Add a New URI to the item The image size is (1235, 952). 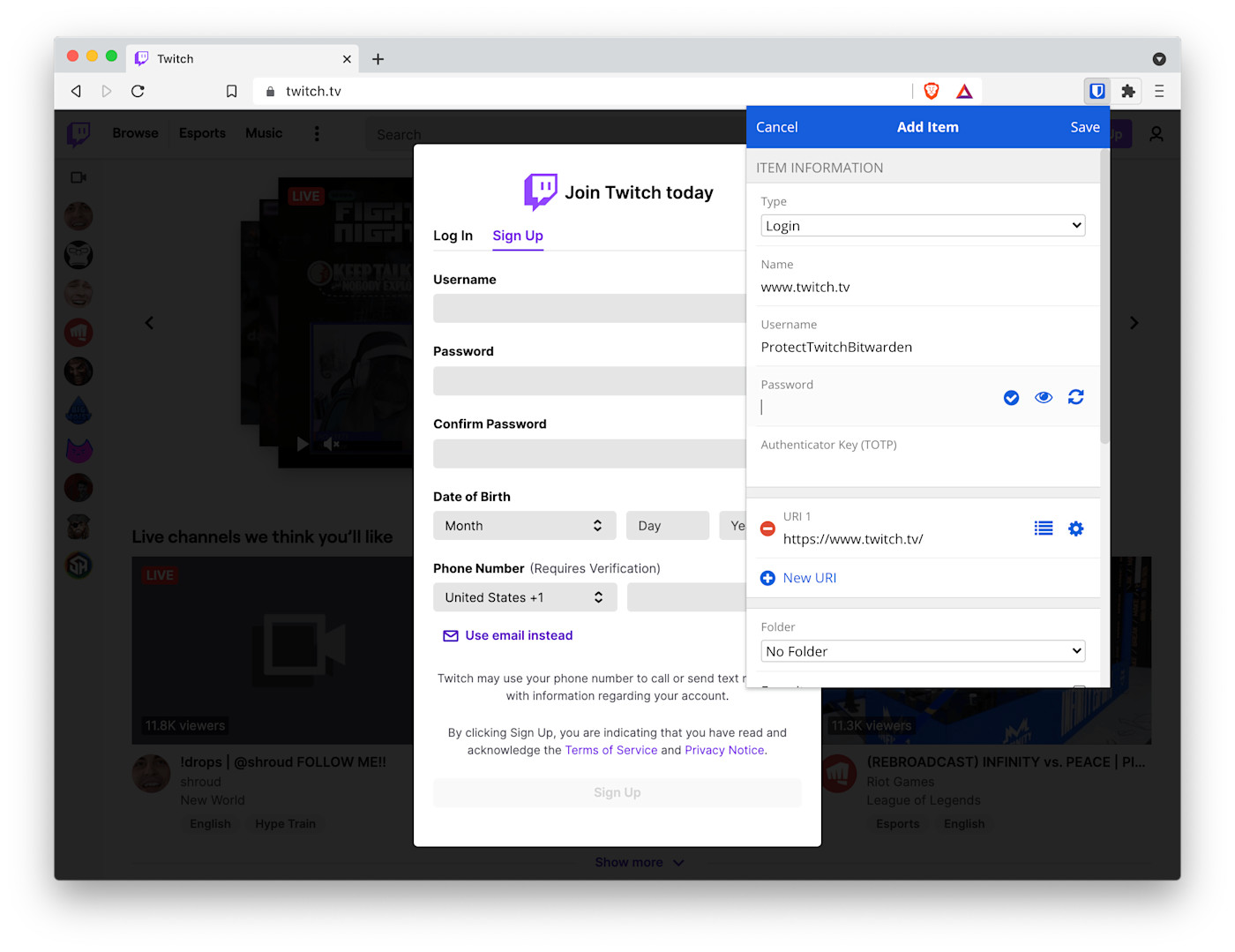pyautogui.click(x=798, y=578)
